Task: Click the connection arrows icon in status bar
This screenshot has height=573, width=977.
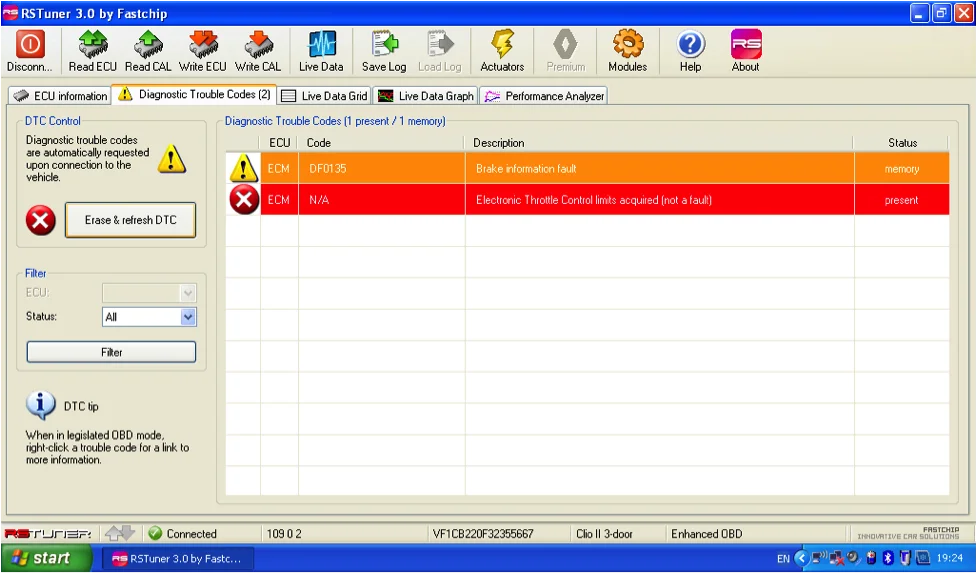Action: pyautogui.click(x=120, y=533)
